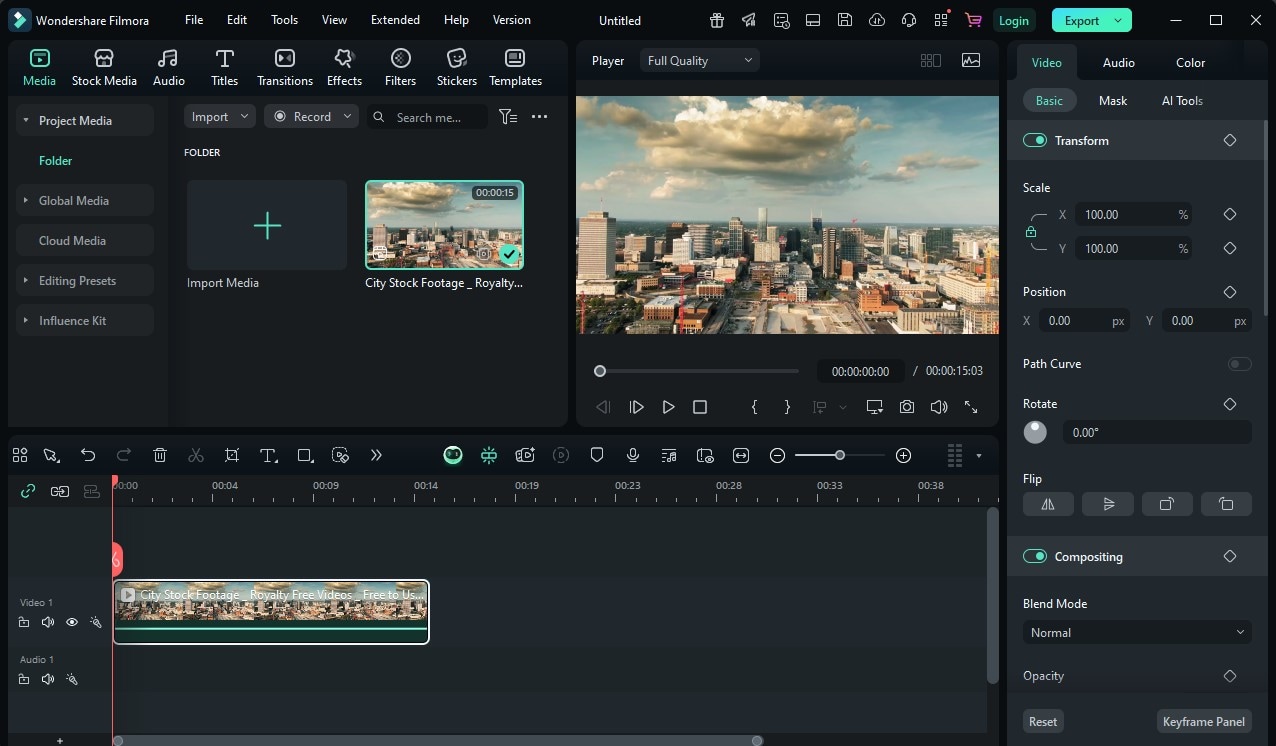
Task: Lock the Audio 1 track
Action: (x=24, y=679)
